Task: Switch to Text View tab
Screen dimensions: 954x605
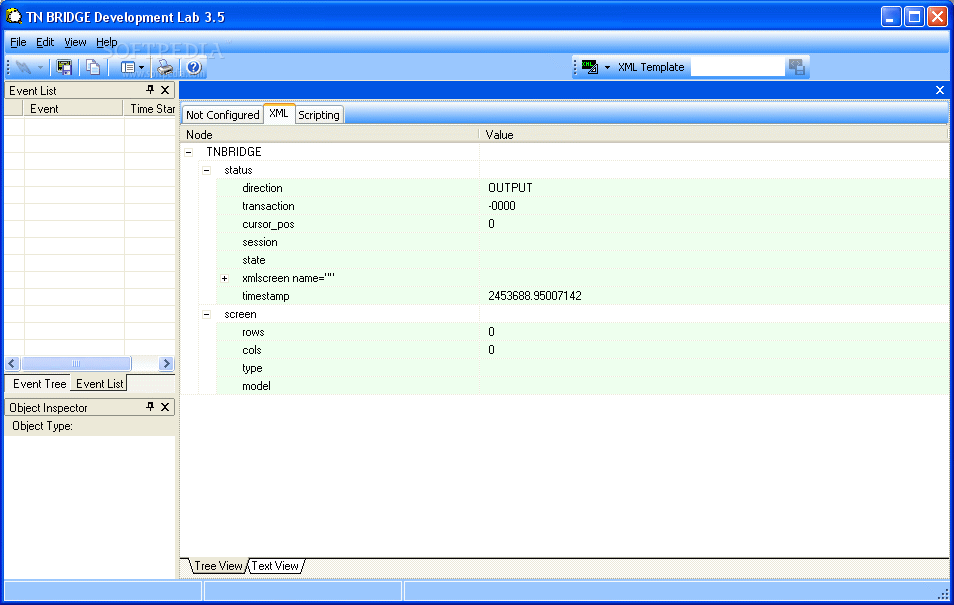Action: click(x=275, y=566)
